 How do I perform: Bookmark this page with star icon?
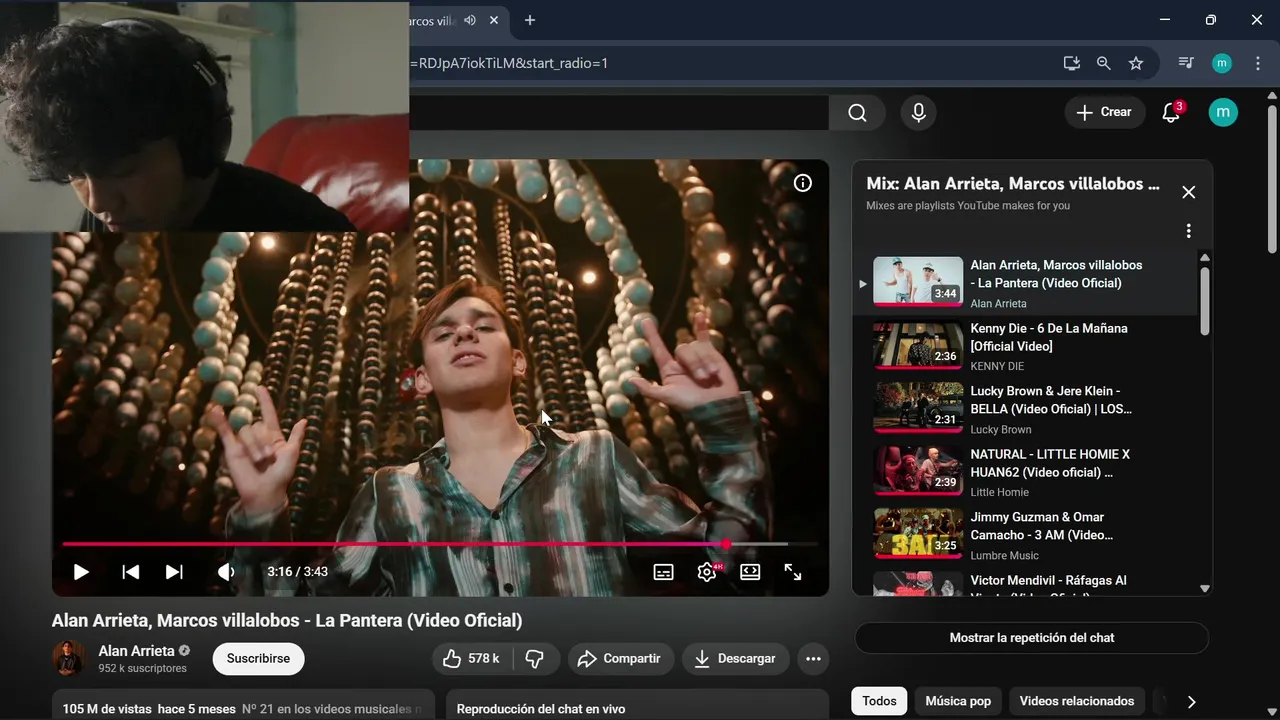[1136, 63]
